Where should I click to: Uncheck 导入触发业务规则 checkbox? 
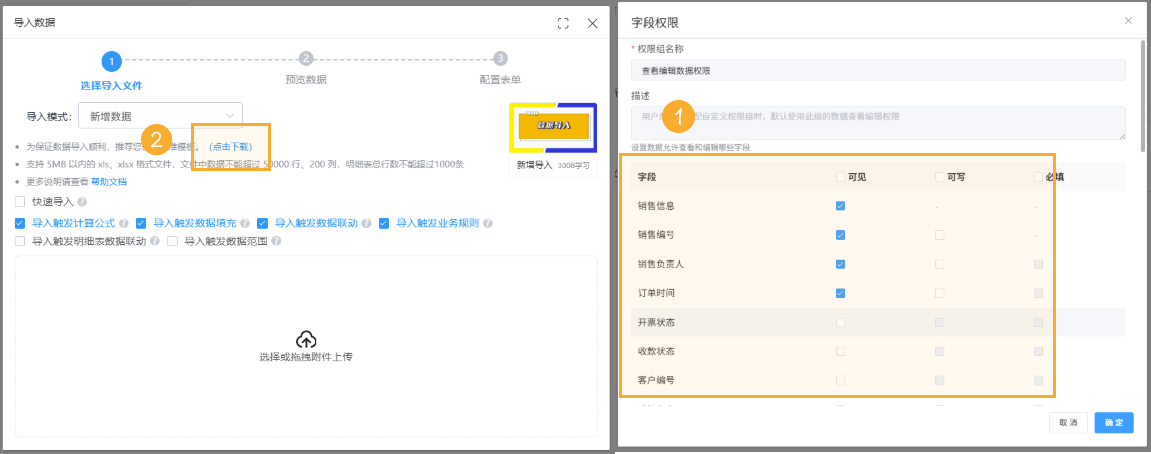(384, 223)
